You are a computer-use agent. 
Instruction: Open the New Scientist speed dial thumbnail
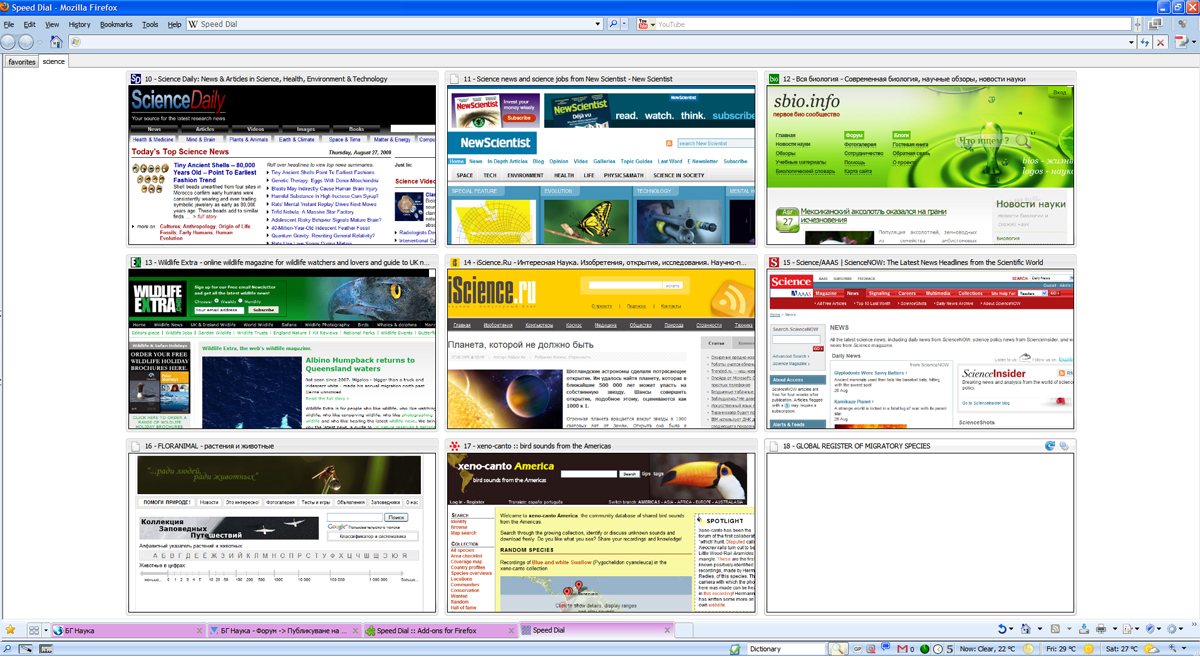point(601,165)
